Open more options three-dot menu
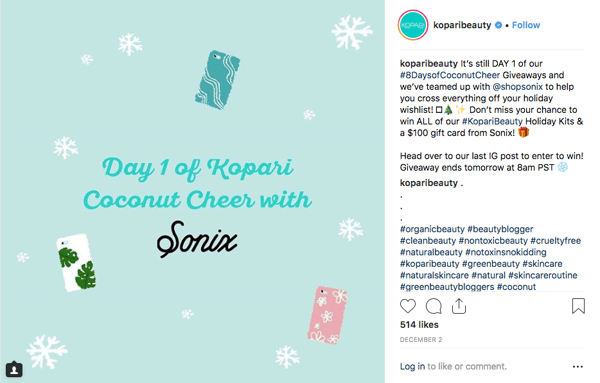Viewport: 600px width, 383px height. pyautogui.click(x=578, y=367)
